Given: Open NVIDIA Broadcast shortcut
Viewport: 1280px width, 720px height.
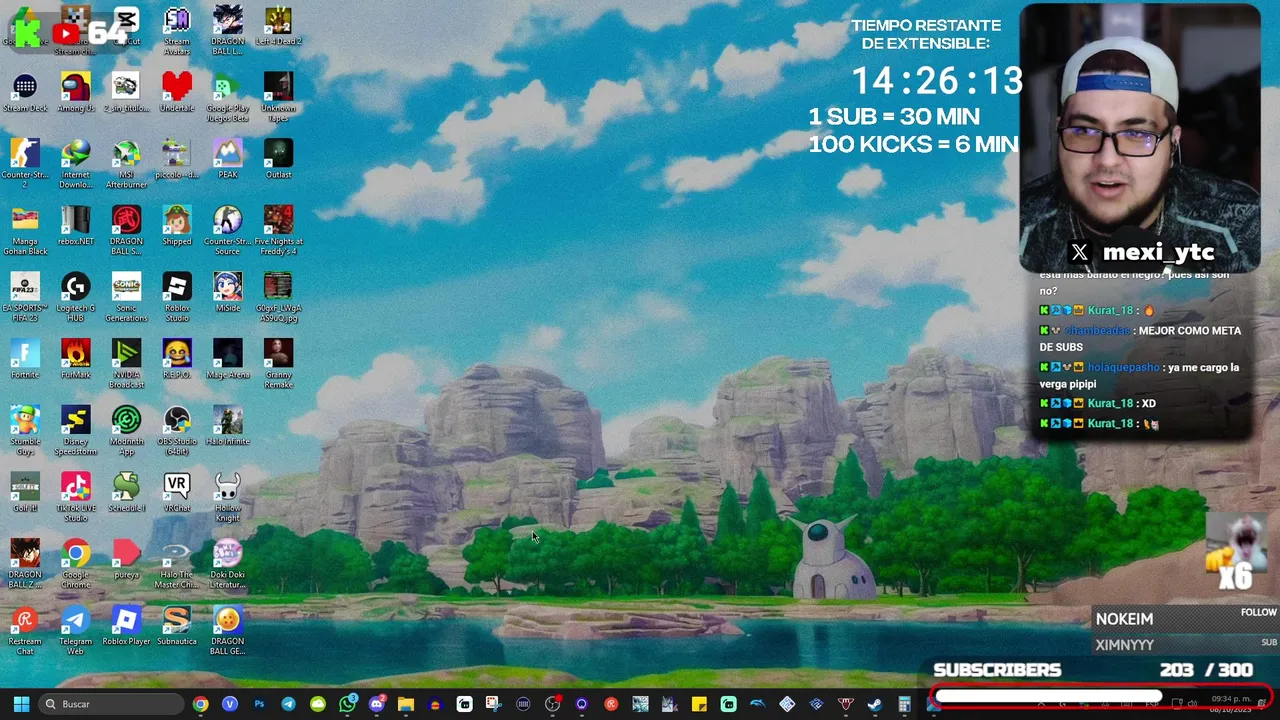Looking at the screenshot, I should [126, 364].
